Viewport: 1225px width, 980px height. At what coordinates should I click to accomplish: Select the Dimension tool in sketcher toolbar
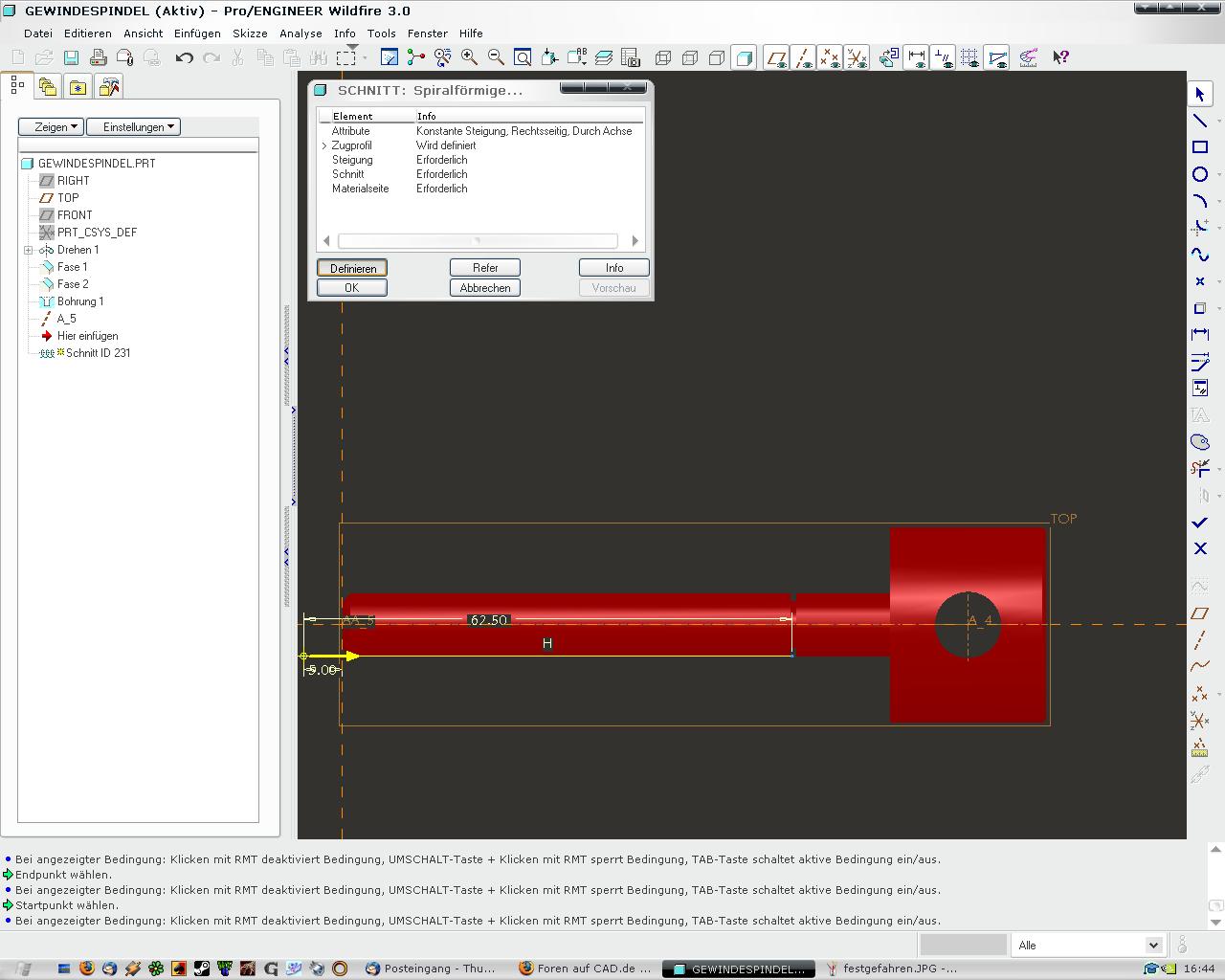[1199, 334]
